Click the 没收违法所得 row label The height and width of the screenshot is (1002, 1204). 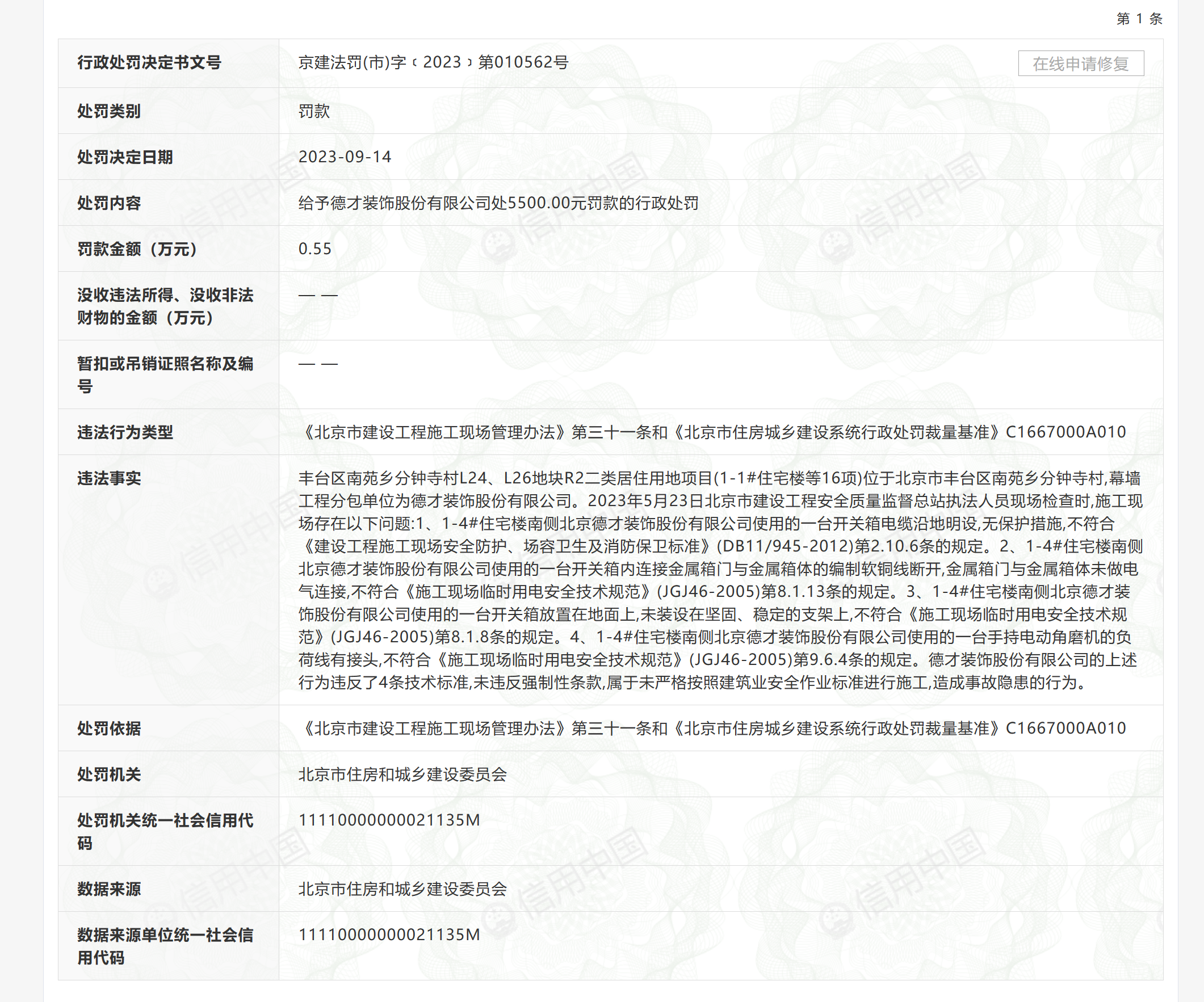pos(165,306)
